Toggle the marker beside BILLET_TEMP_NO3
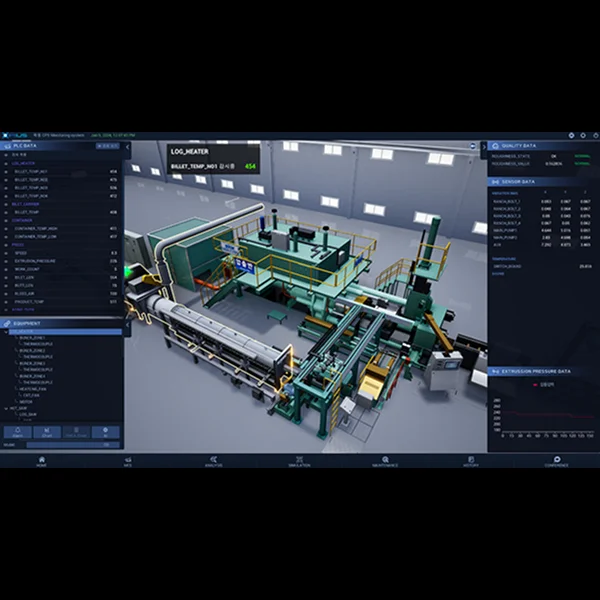The height and width of the screenshot is (600, 600). [6, 188]
